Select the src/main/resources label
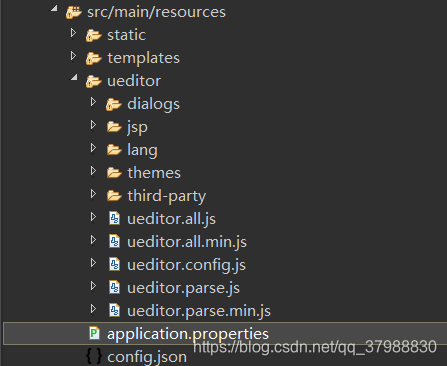The width and height of the screenshot is (447, 366). [x=156, y=12]
